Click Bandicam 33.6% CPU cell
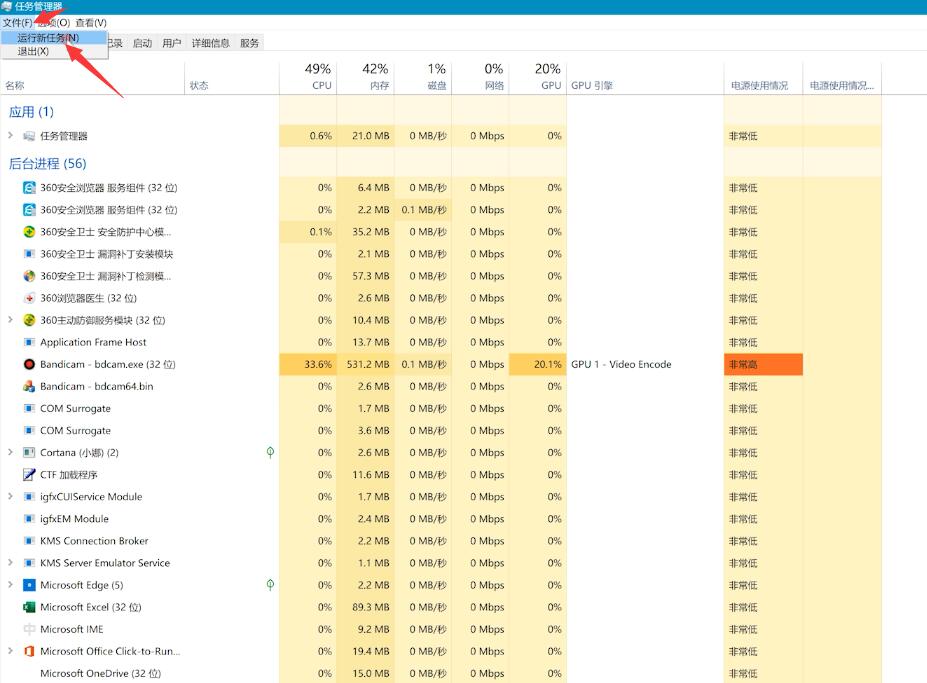Screen dimensions: 927x683 point(308,364)
